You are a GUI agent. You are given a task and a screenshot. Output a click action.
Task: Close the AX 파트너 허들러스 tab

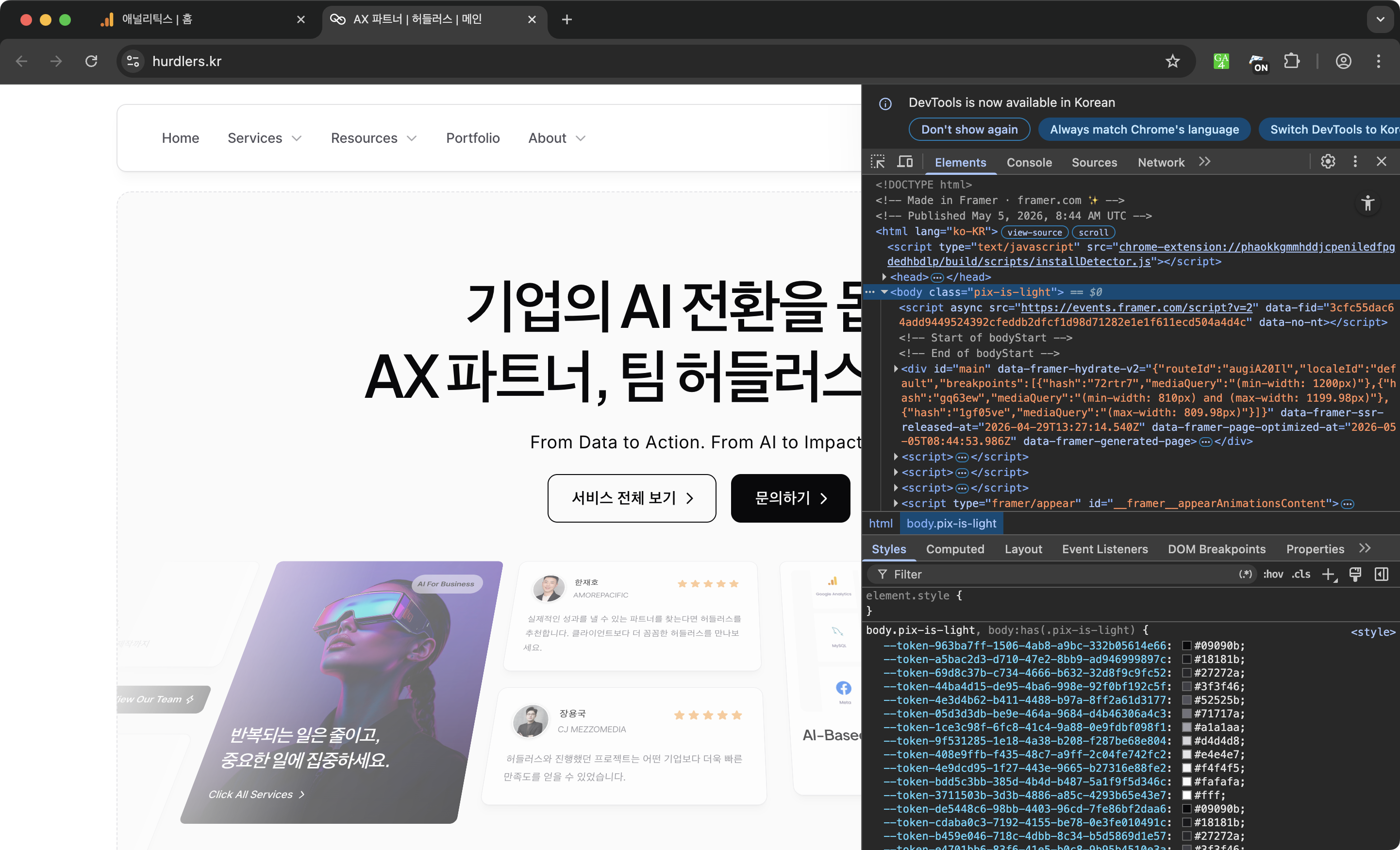tap(532, 20)
